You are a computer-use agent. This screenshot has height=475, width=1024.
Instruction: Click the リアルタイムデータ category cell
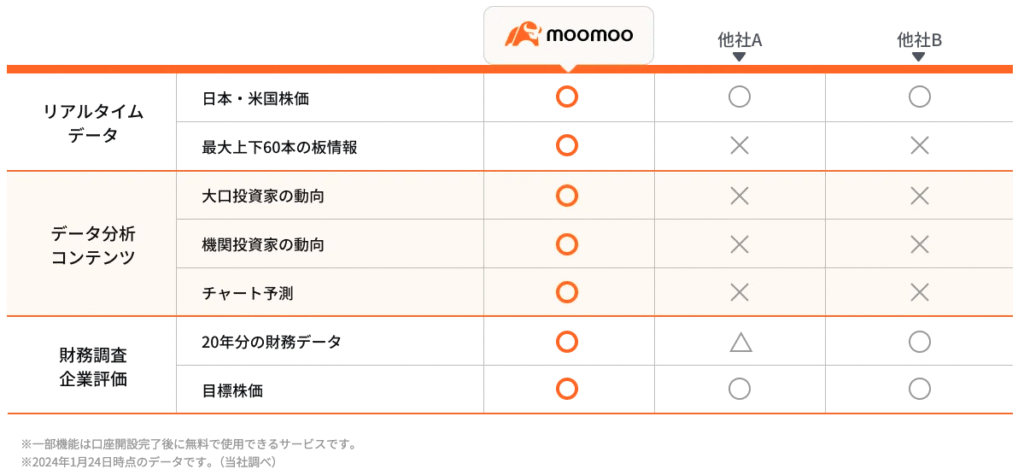click(92, 122)
